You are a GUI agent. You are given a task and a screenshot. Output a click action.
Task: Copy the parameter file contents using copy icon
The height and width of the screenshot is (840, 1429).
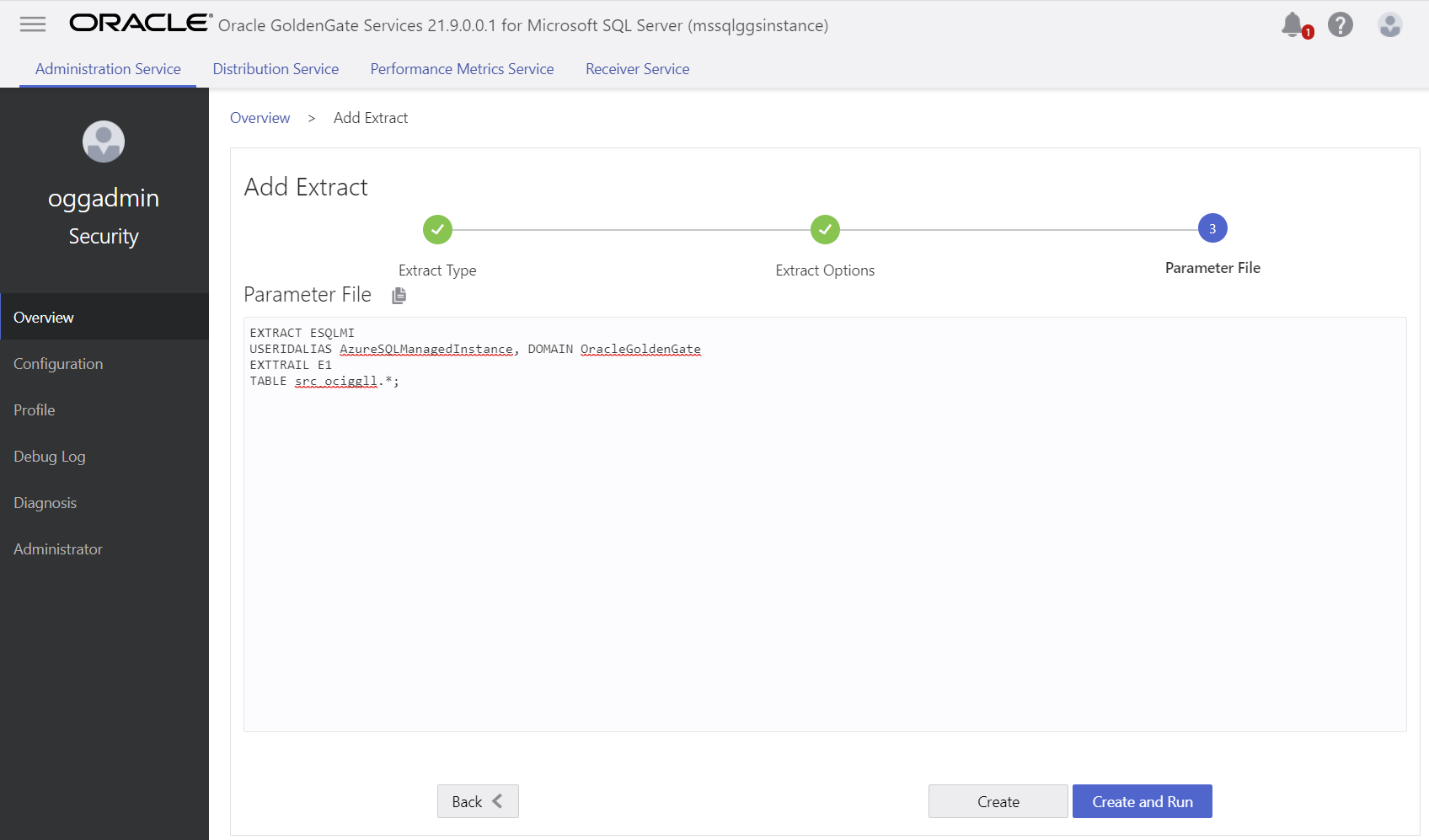point(399,295)
